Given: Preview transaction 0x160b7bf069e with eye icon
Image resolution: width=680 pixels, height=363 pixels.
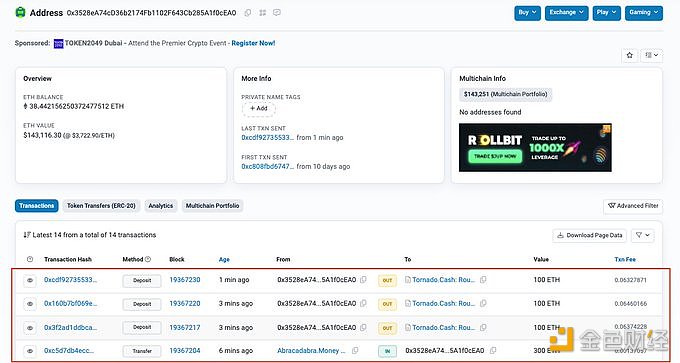Looking at the screenshot, I should tap(30, 304).
